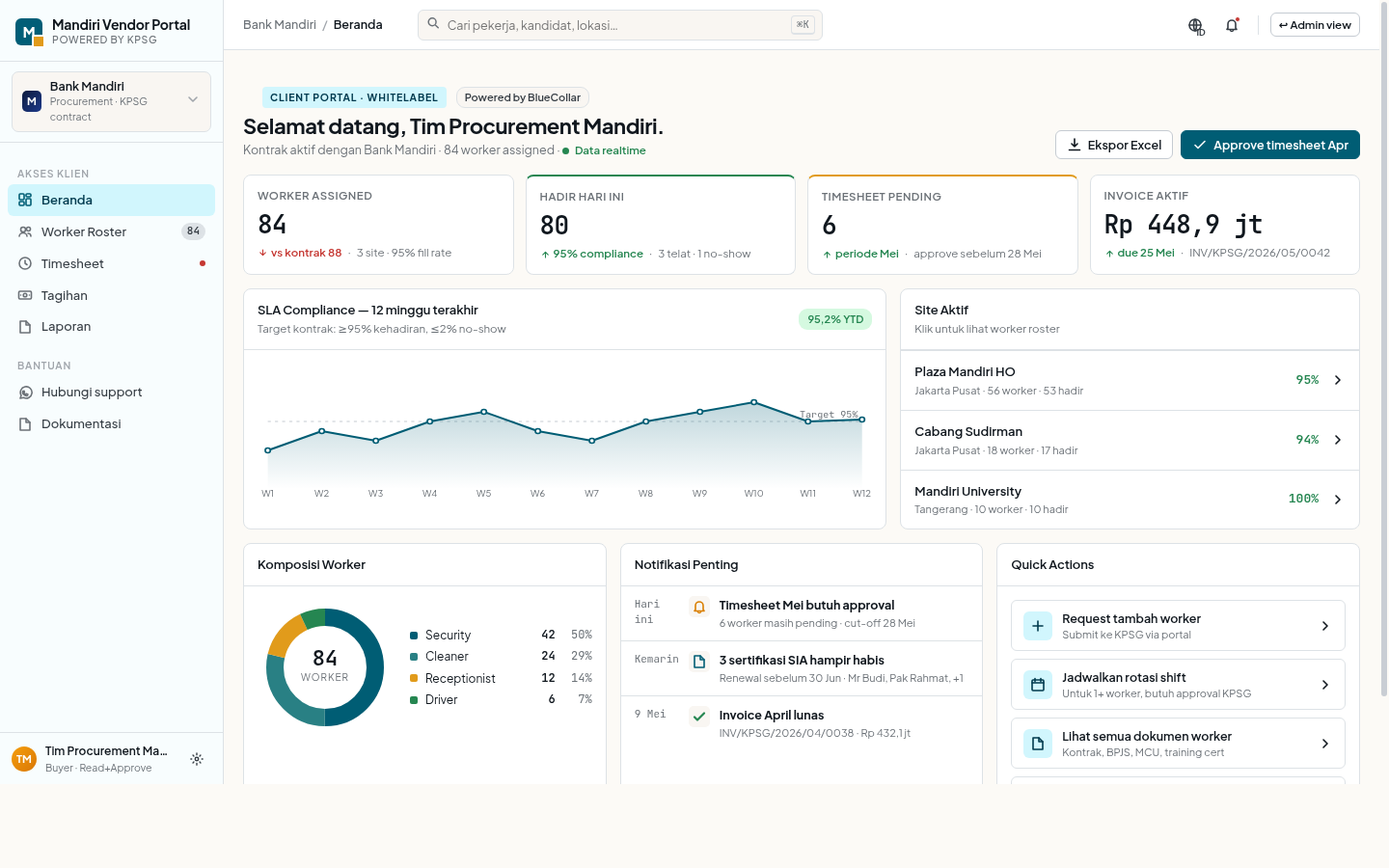Click the W10 data point on SLA chart

754,402
